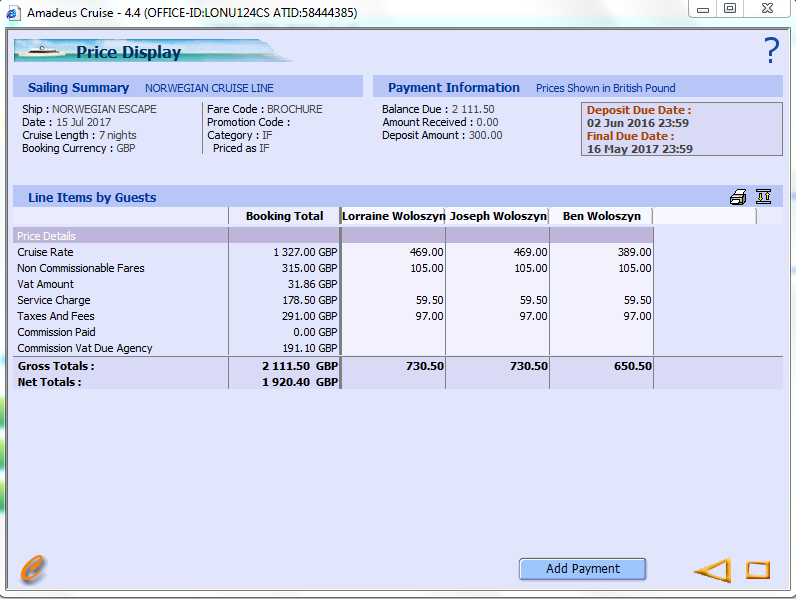The image size is (796, 599).
Task: Click the 16 May 2017 23:59 date
Action: click(x=640, y=149)
